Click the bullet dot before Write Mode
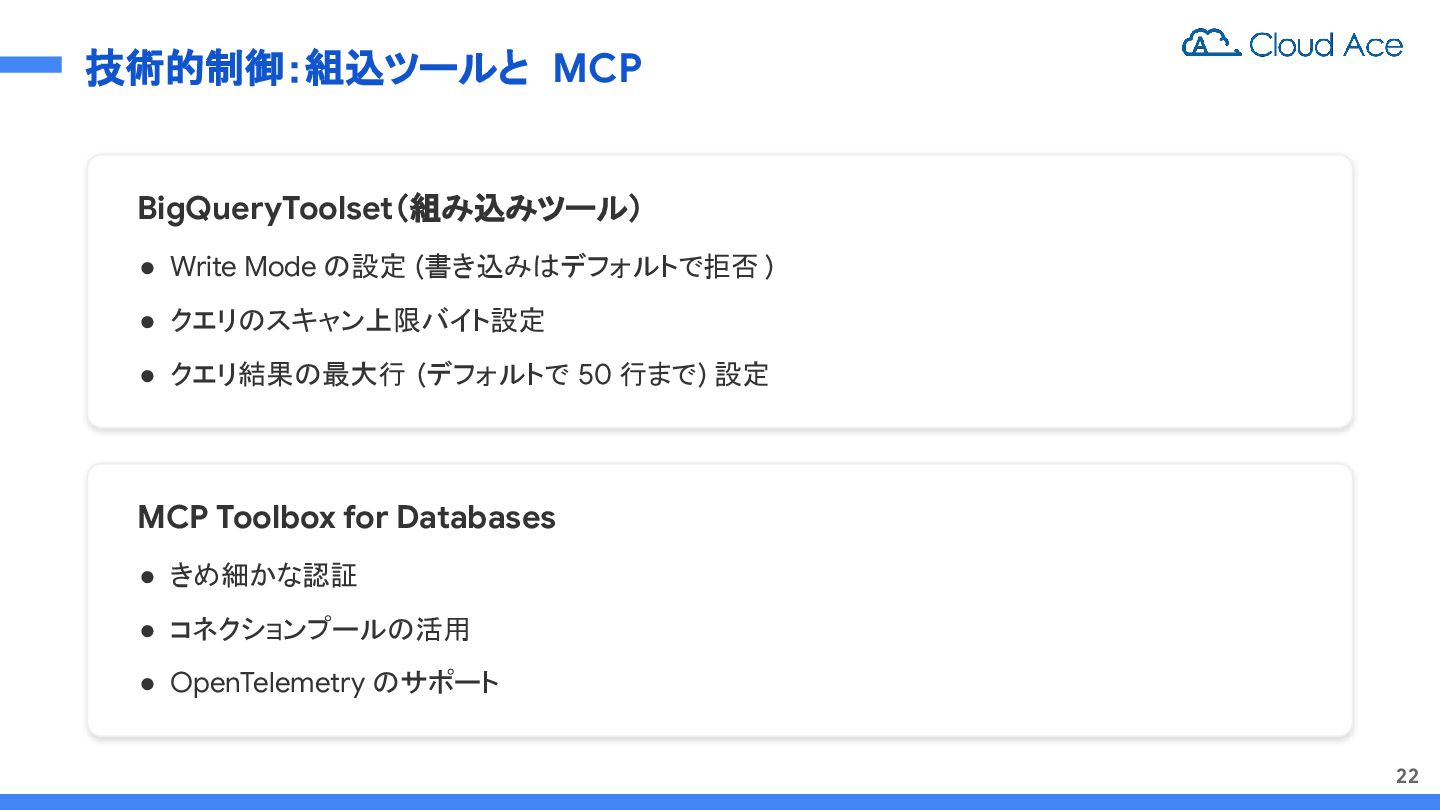 147,267
